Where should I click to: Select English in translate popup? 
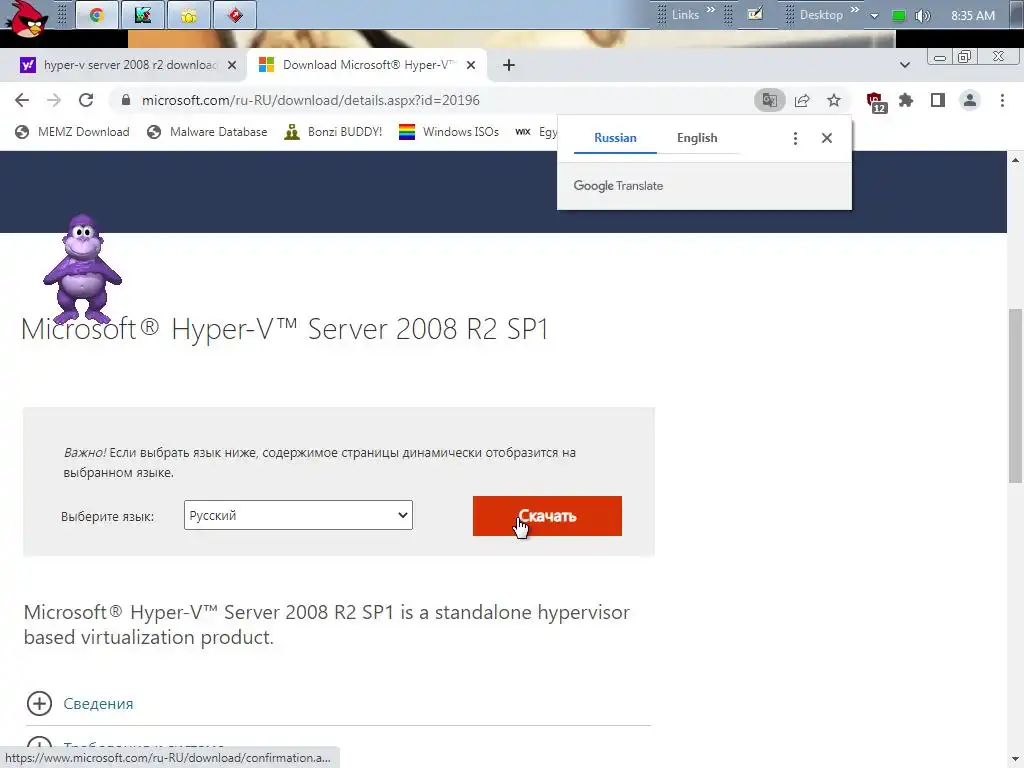[x=697, y=138]
